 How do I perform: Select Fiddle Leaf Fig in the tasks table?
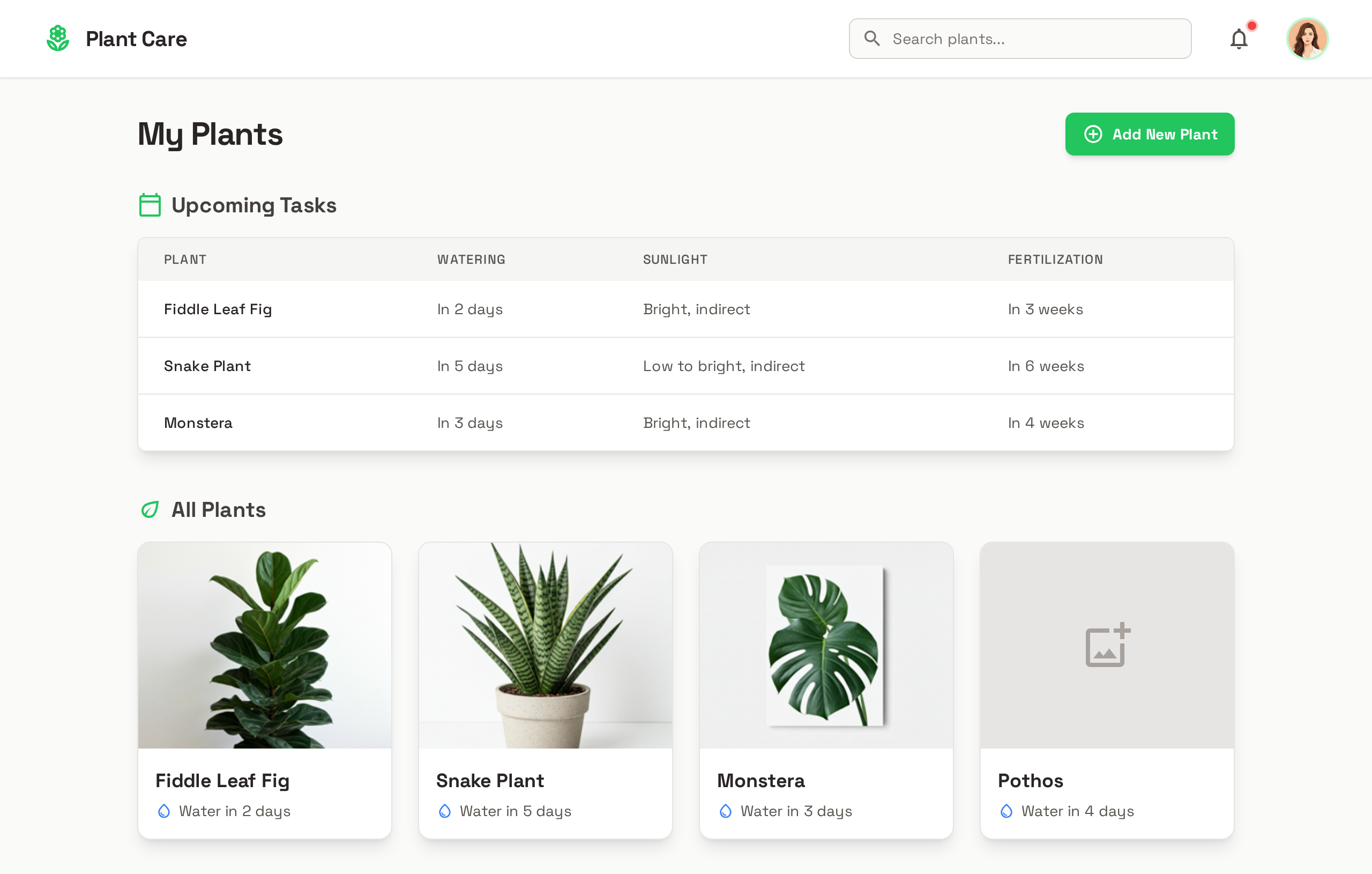point(218,309)
